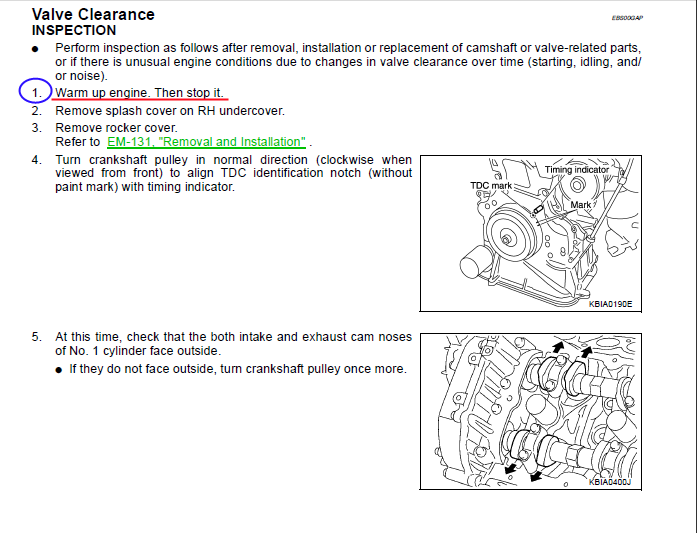
Task: Select the text "Warm up engine. Then stop it."
Action: (139, 92)
